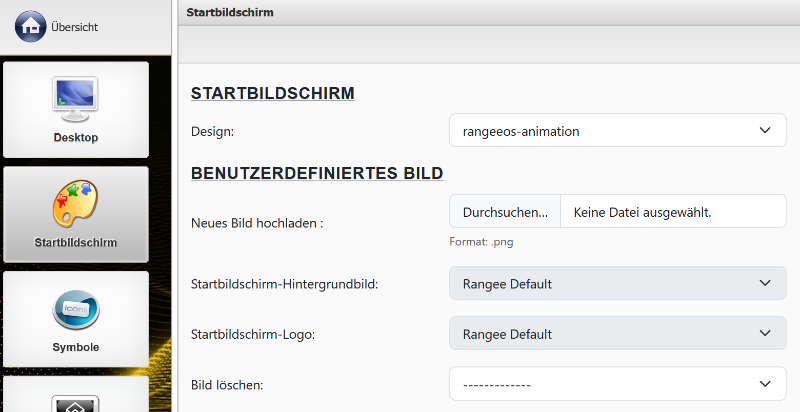Open the Symbole icon in sidebar
This screenshot has width=800, height=412.
pyautogui.click(x=76, y=308)
